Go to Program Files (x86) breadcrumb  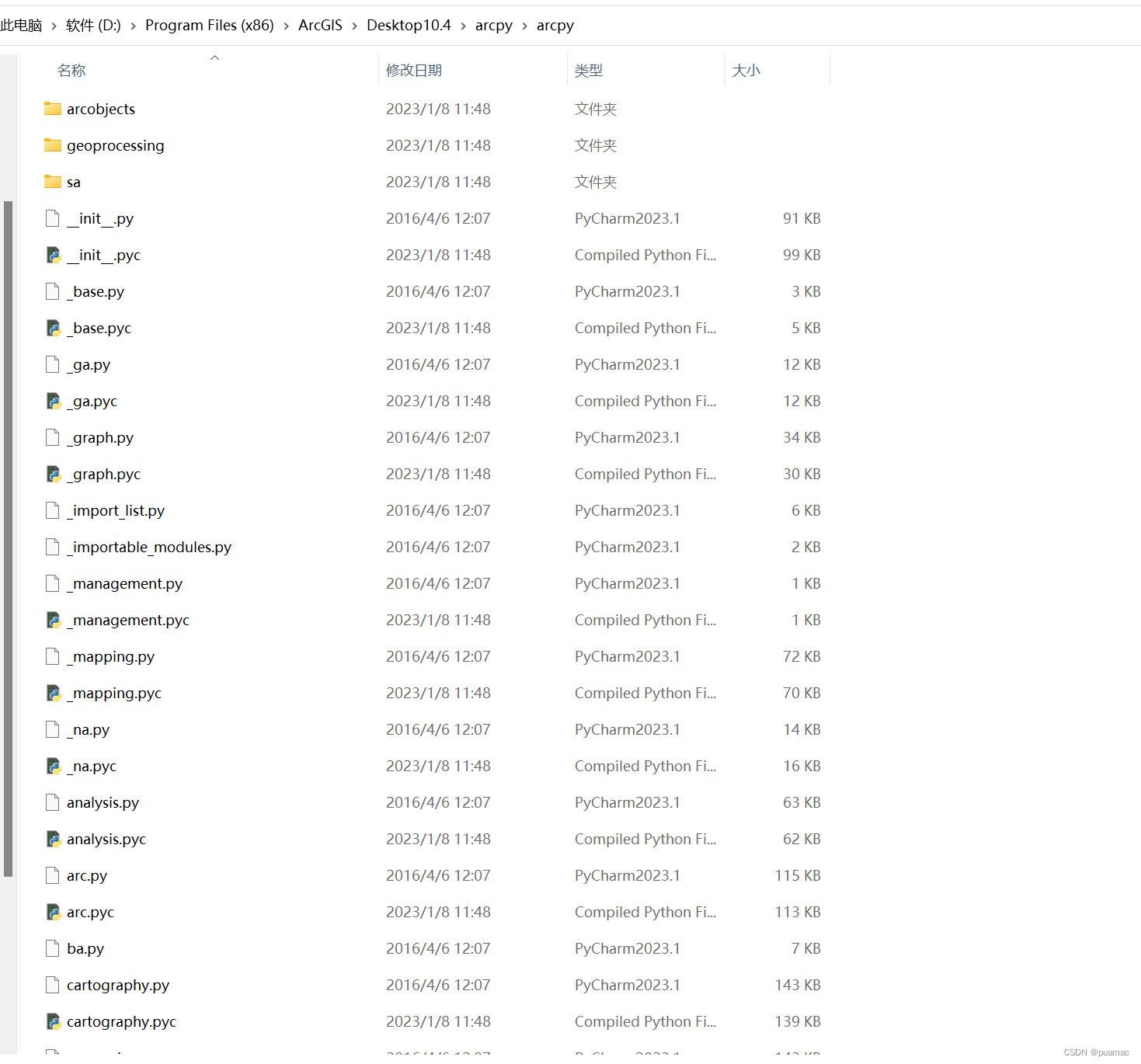pyautogui.click(x=210, y=25)
